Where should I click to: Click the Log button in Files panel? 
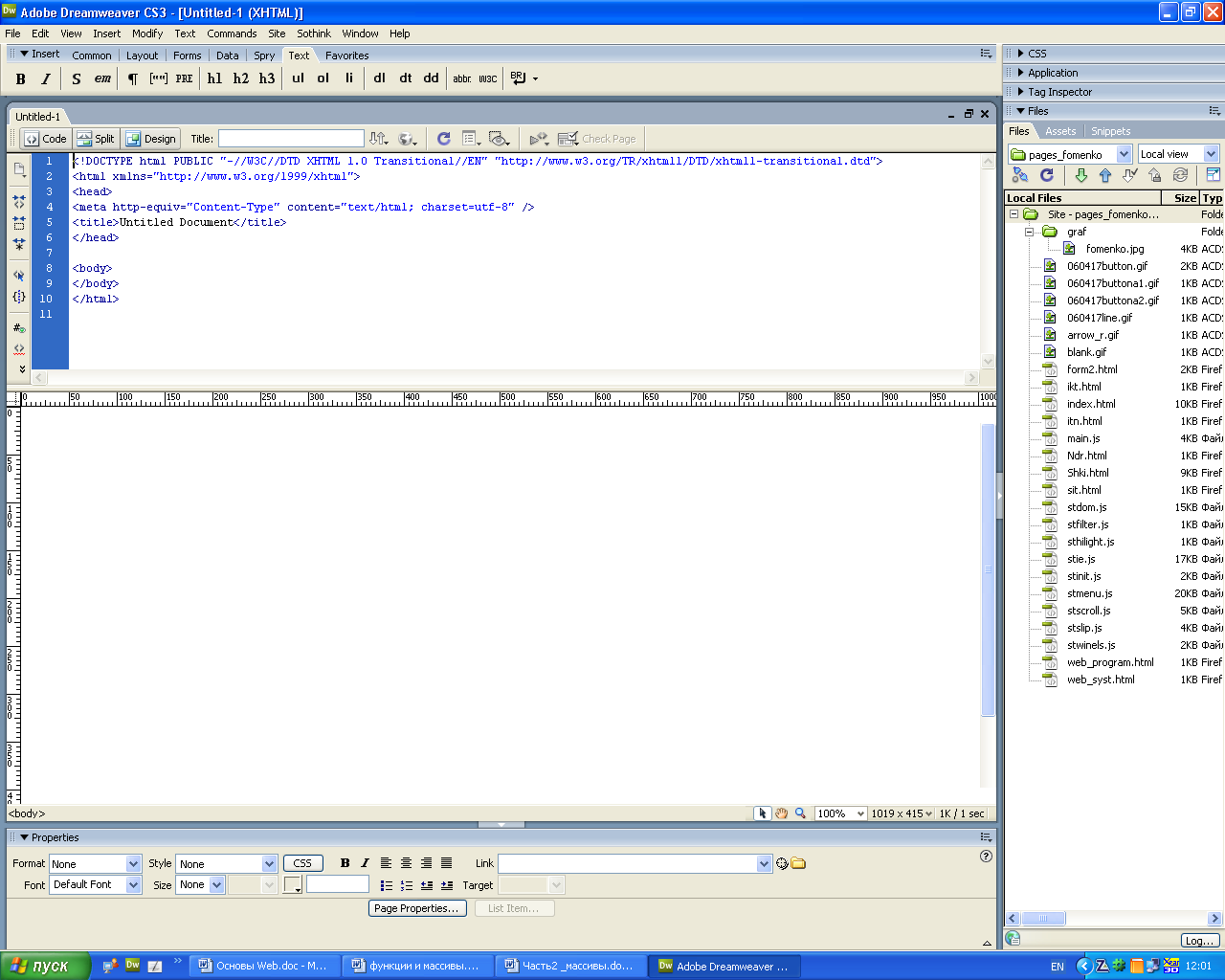click(x=1199, y=940)
